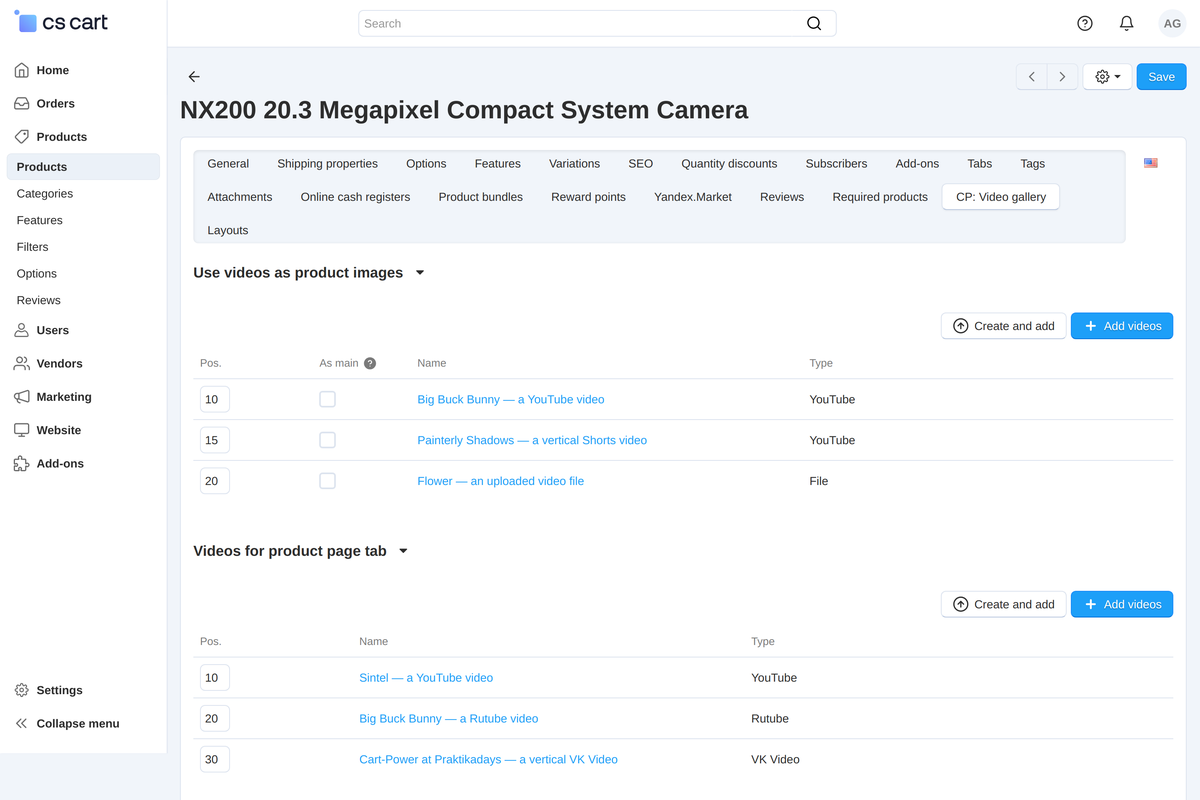This screenshot has width=1200, height=800.
Task: Open the help question mark icon
Action: [1085, 23]
